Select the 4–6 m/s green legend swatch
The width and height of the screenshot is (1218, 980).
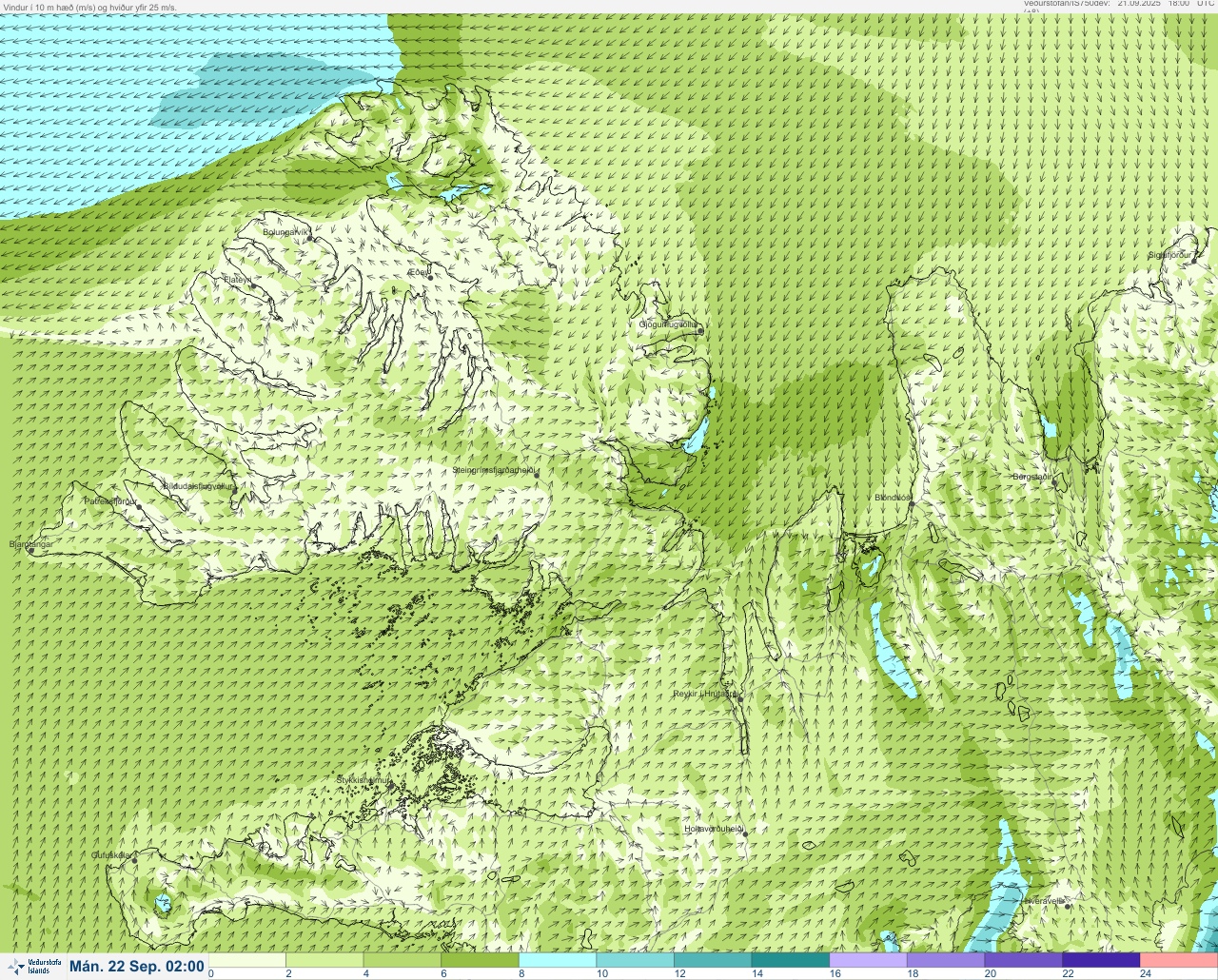tap(403, 960)
